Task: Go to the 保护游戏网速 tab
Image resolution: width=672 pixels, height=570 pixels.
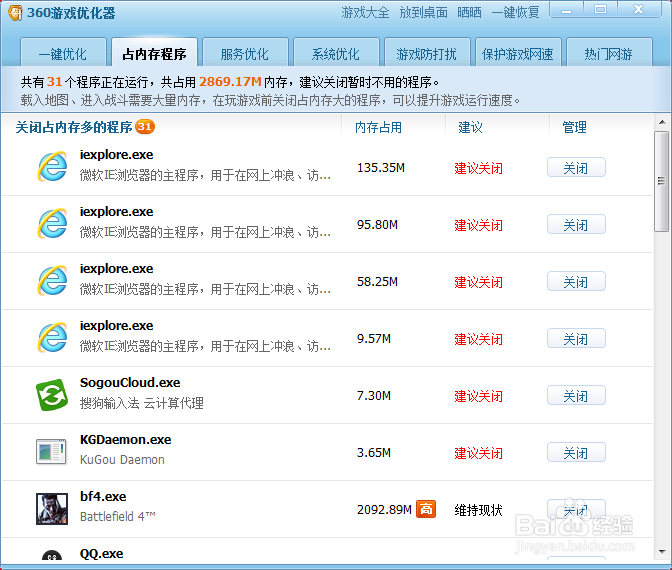Action: (x=518, y=53)
